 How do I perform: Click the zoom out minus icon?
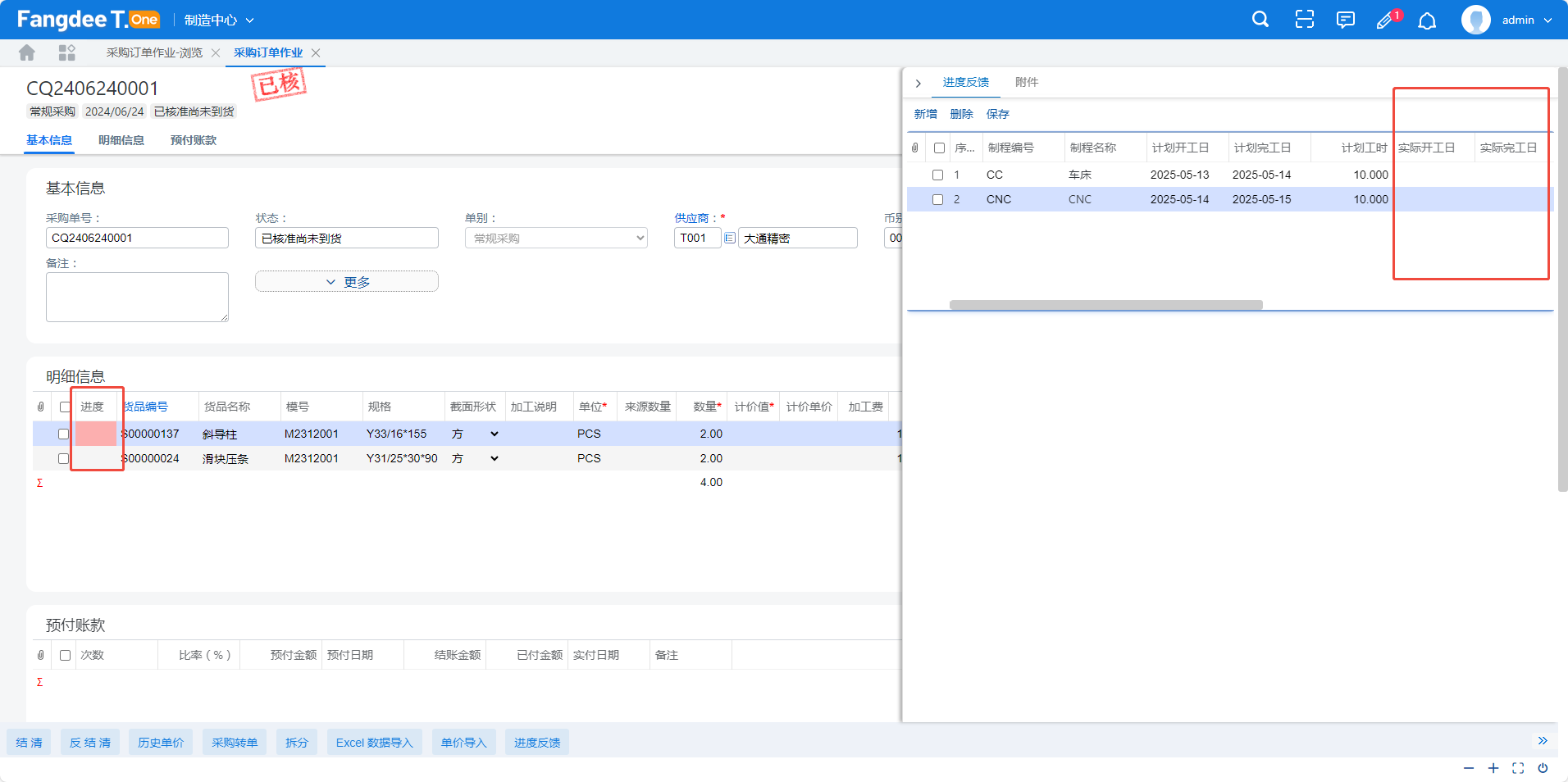[1469, 768]
